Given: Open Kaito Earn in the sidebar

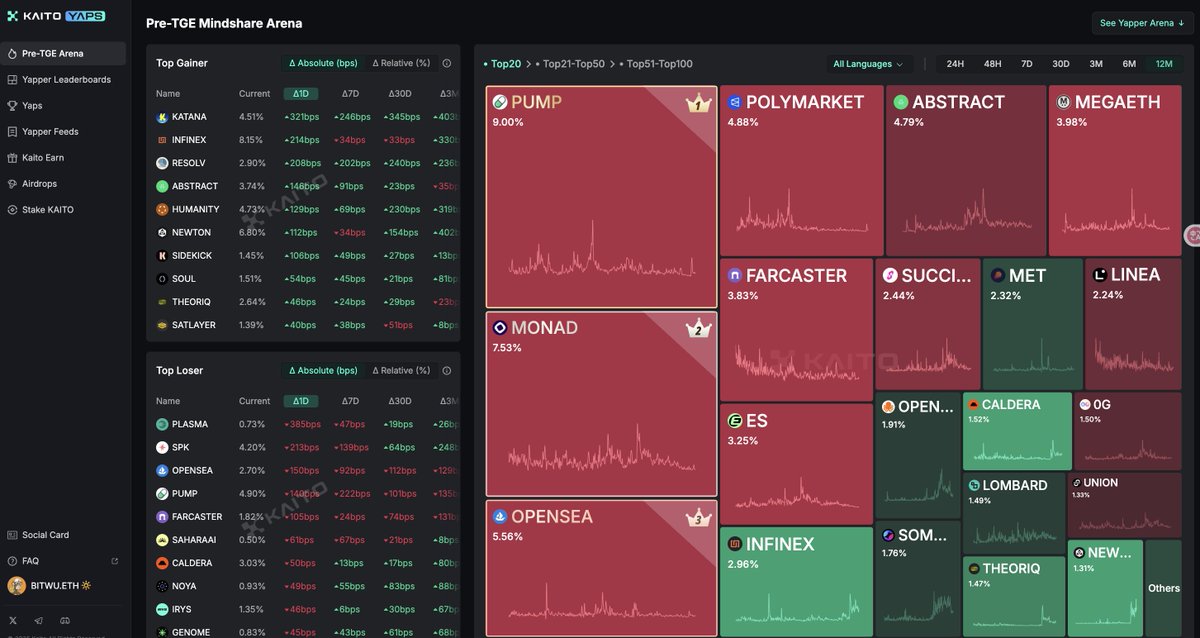Looking at the screenshot, I should click(x=63, y=157).
